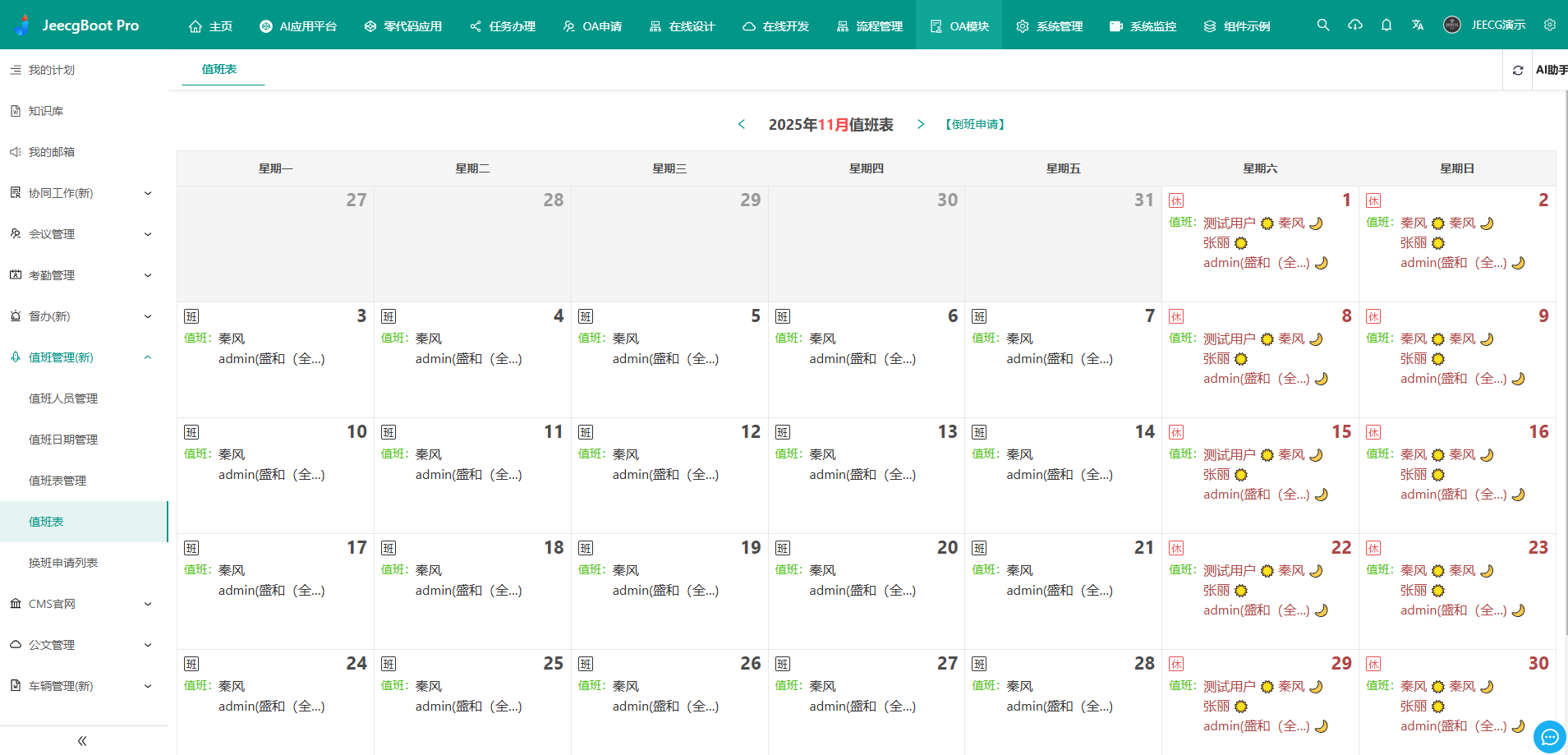
Task: Click the settings gear icon at top right
Action: (x=1549, y=25)
